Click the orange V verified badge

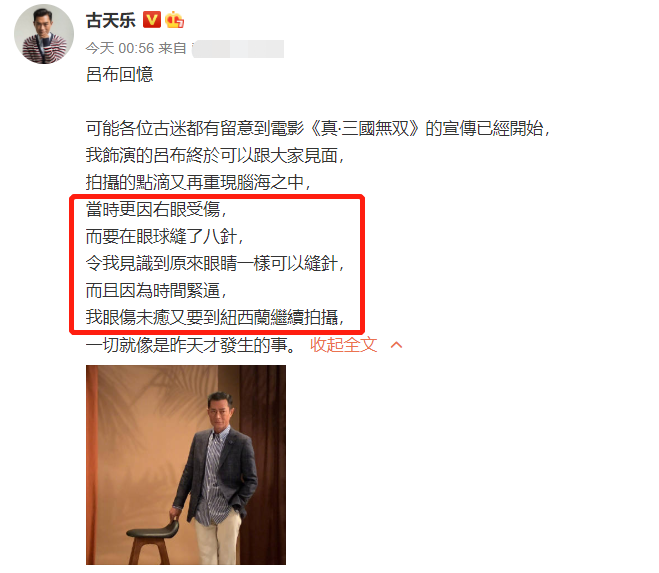click(x=152, y=20)
